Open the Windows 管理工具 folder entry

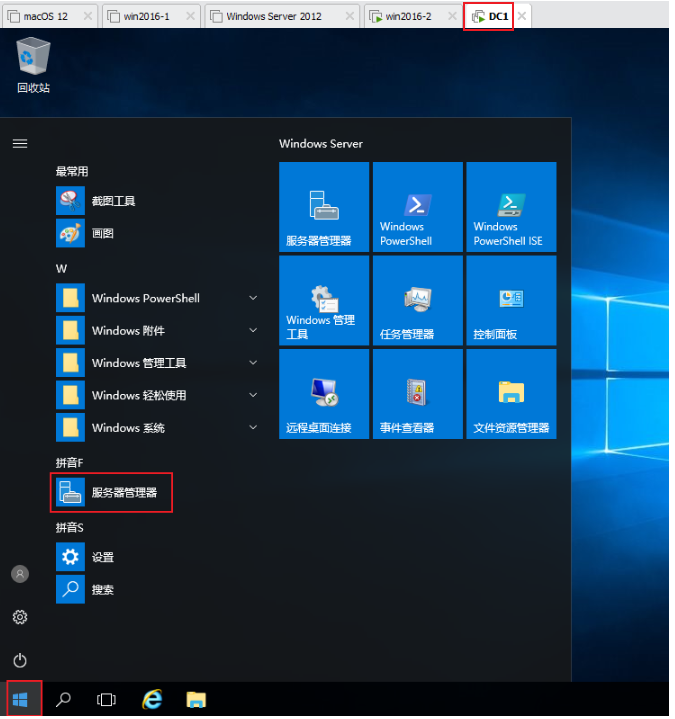(x=158, y=365)
